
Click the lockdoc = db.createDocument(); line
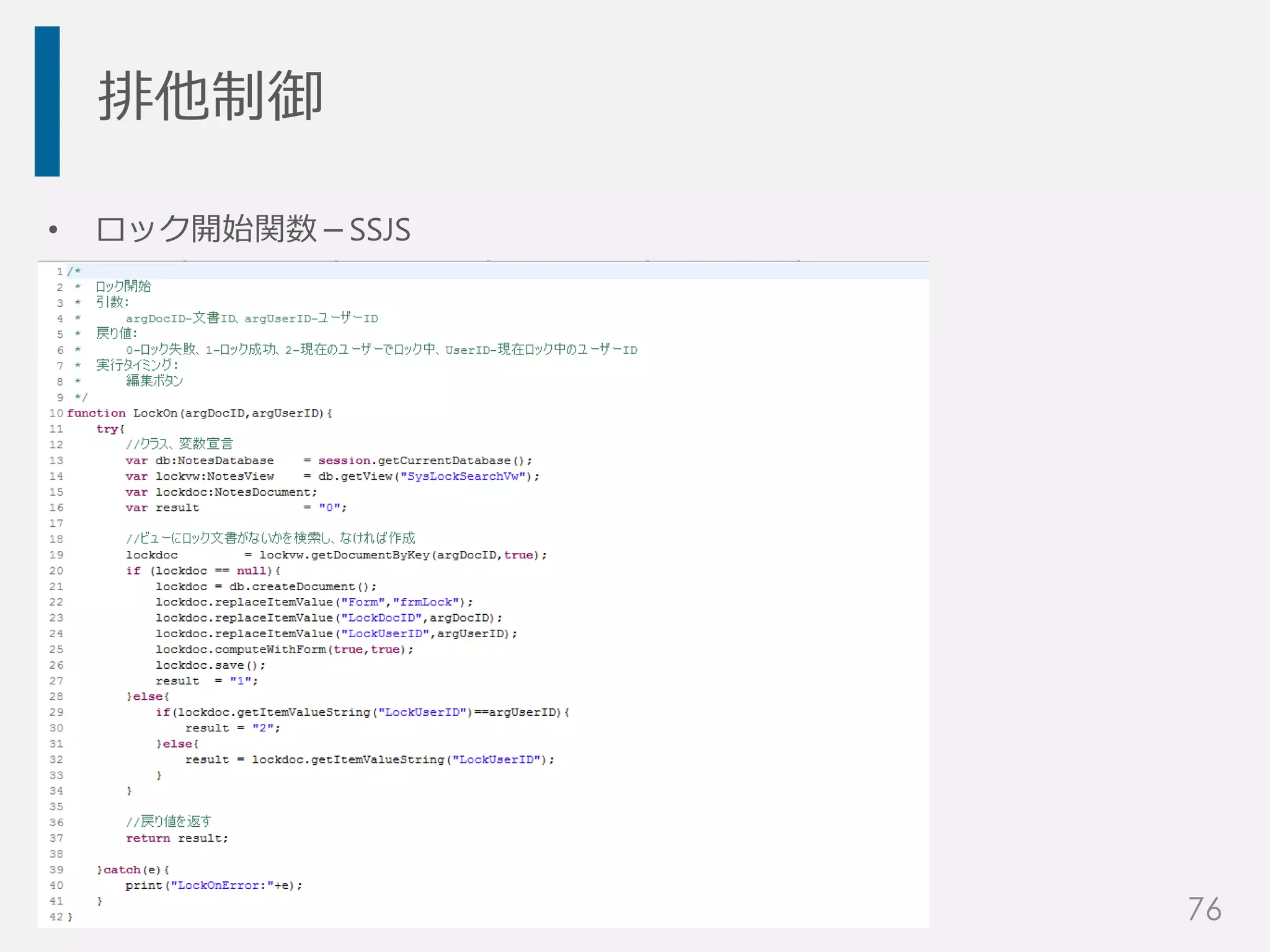point(266,586)
